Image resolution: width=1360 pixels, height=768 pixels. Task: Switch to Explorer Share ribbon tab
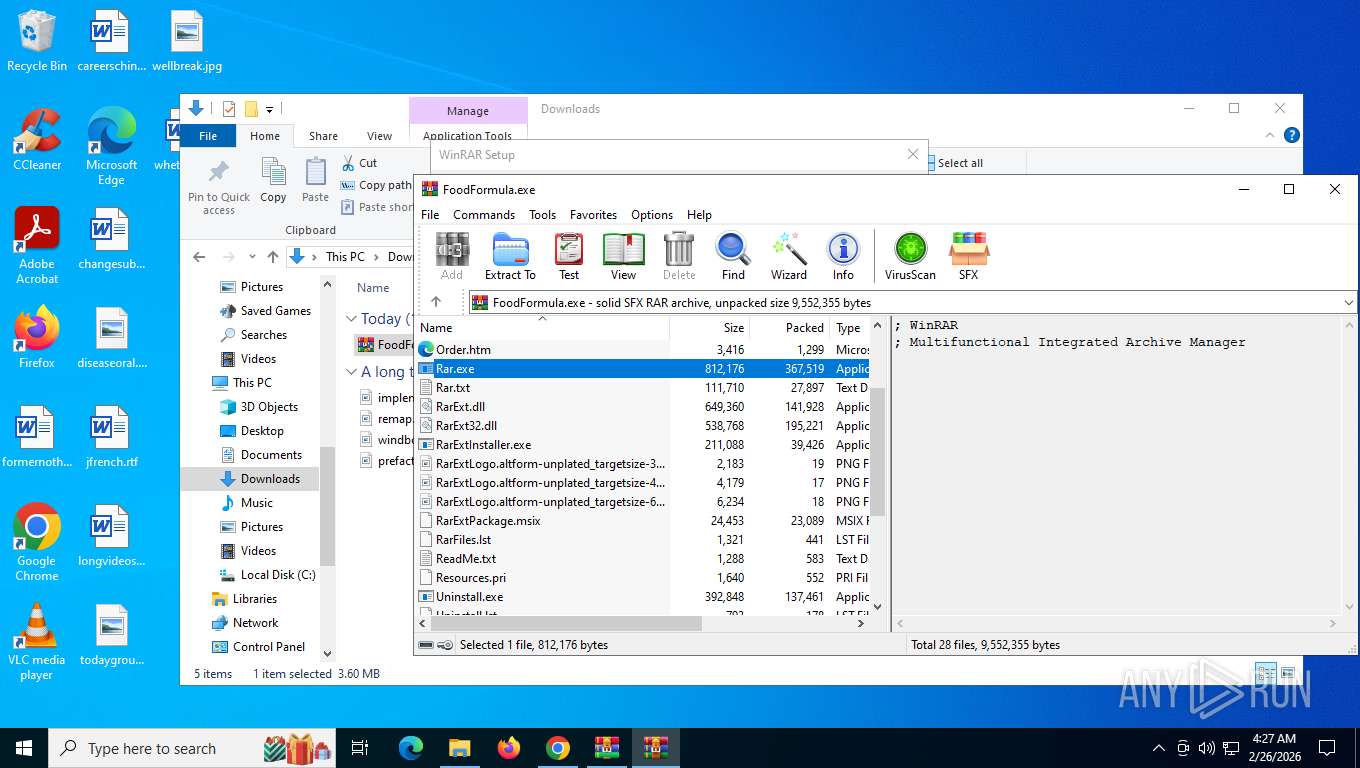click(x=323, y=136)
